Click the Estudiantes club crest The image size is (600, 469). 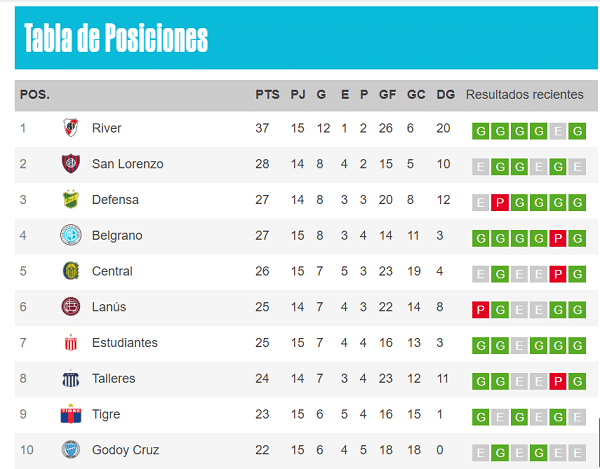(71, 342)
